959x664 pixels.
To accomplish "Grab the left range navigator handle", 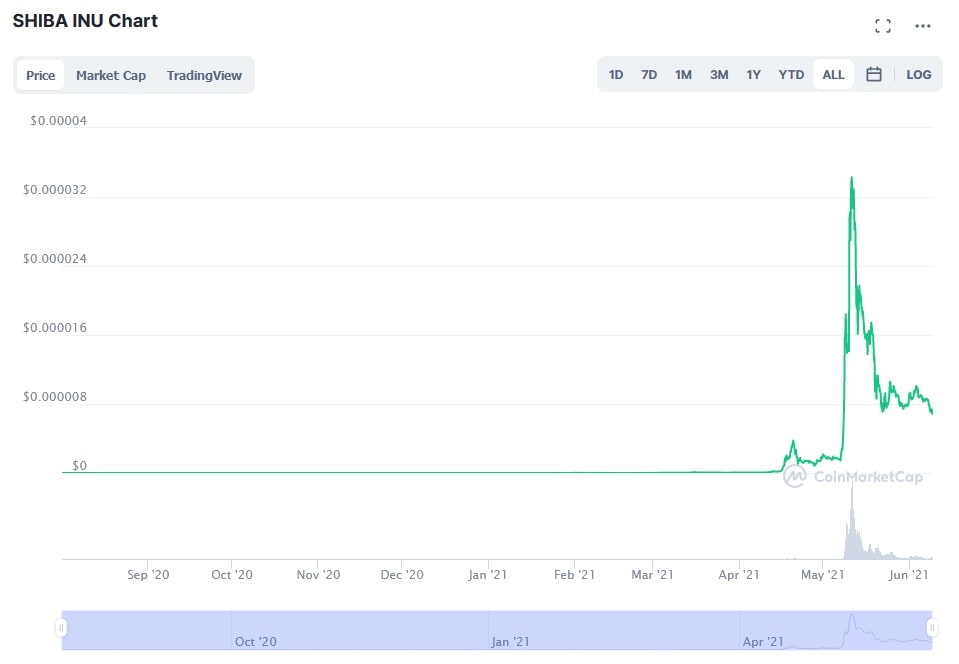I will pos(61,627).
